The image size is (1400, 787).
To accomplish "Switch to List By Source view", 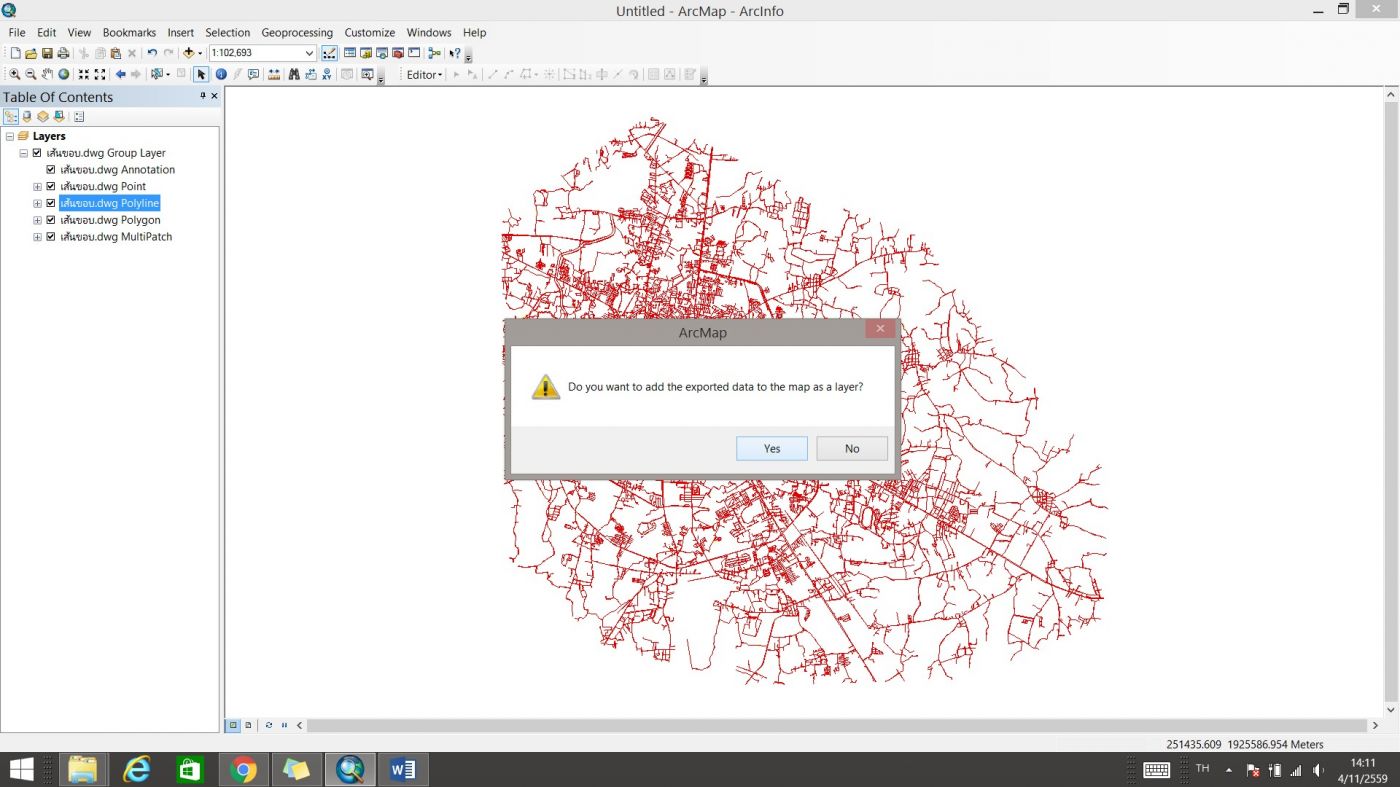I will (27, 117).
